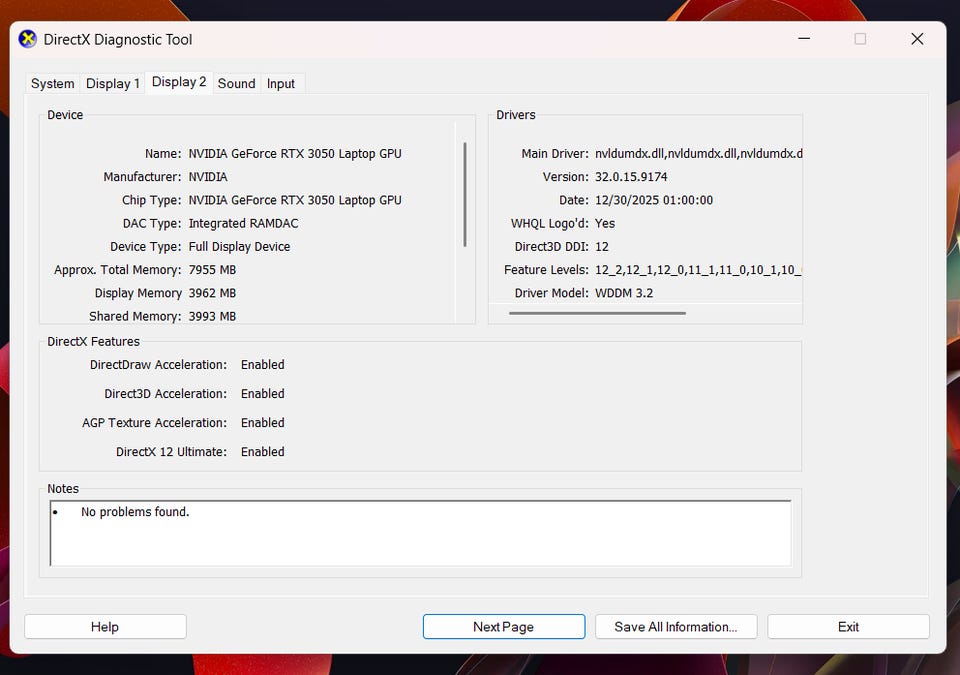The height and width of the screenshot is (675, 960).
Task: Click the Direct3D Acceleration Enabled value
Action: pos(263,394)
